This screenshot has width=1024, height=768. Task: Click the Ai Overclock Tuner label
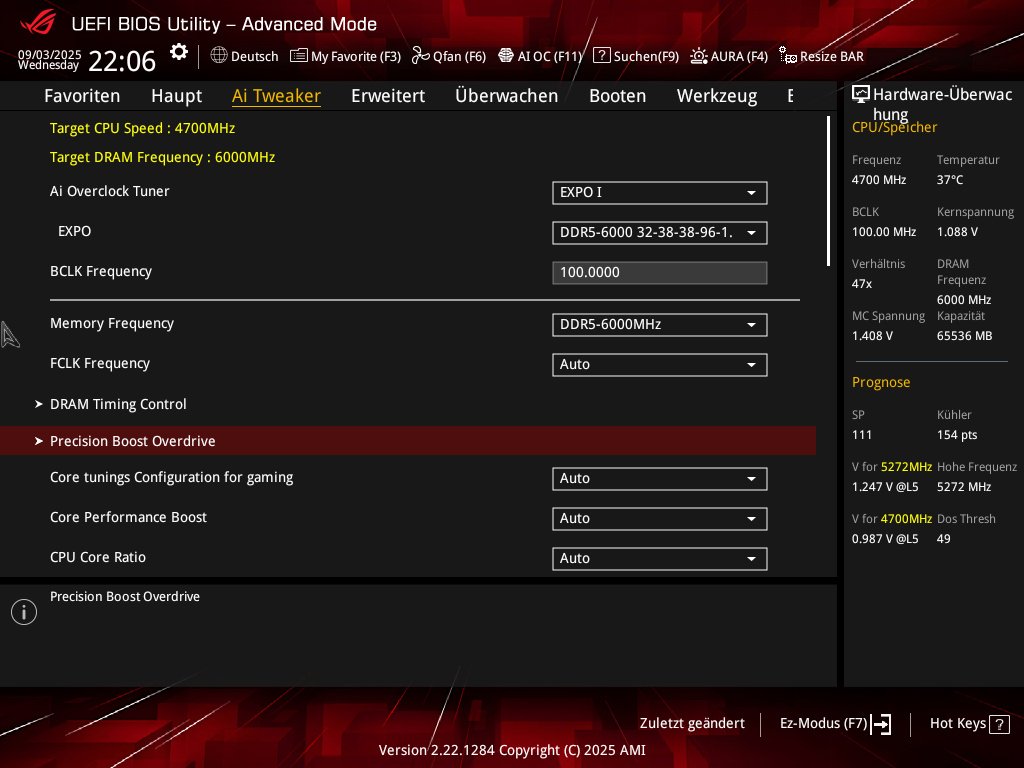click(110, 191)
